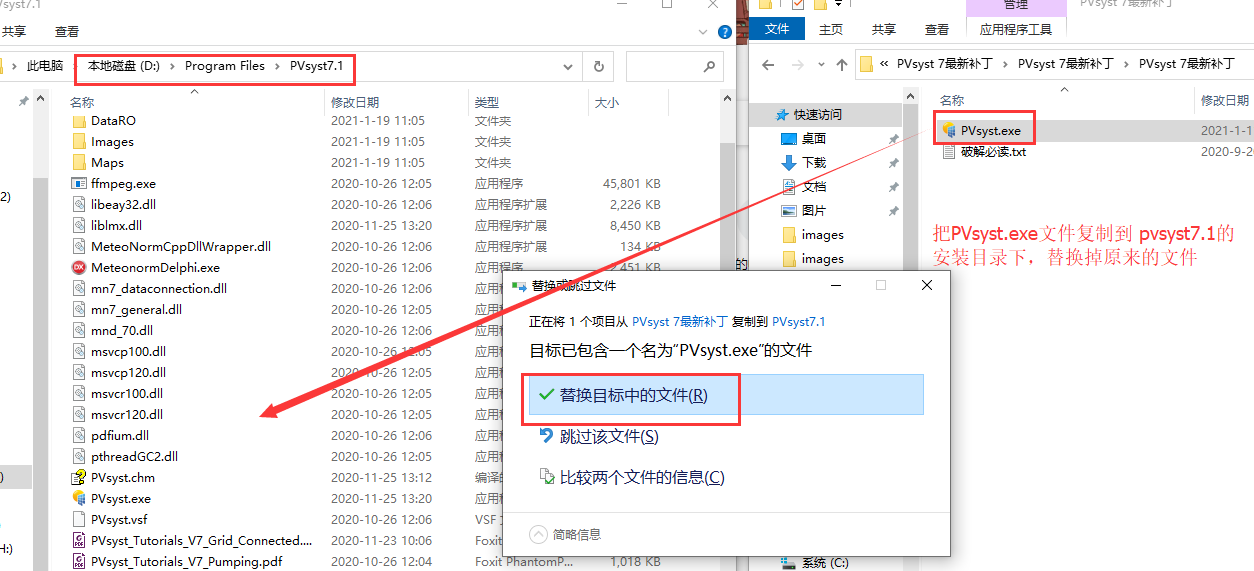Expand path after 本地磁盘 (D:) breadcrumb

172,66
